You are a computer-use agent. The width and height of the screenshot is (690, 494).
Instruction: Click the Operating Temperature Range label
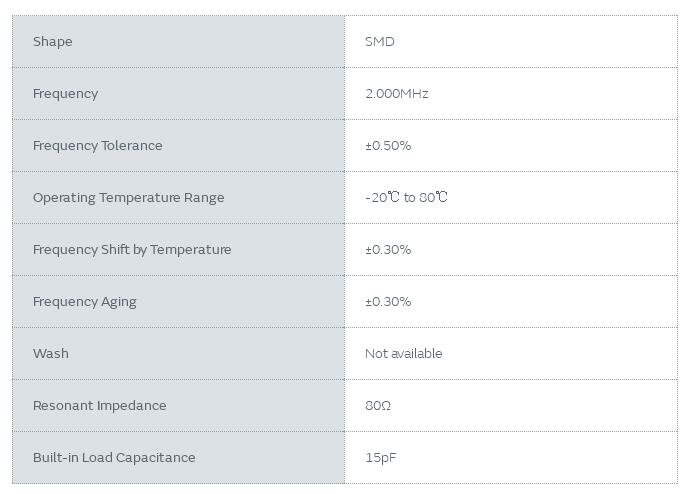(x=128, y=197)
